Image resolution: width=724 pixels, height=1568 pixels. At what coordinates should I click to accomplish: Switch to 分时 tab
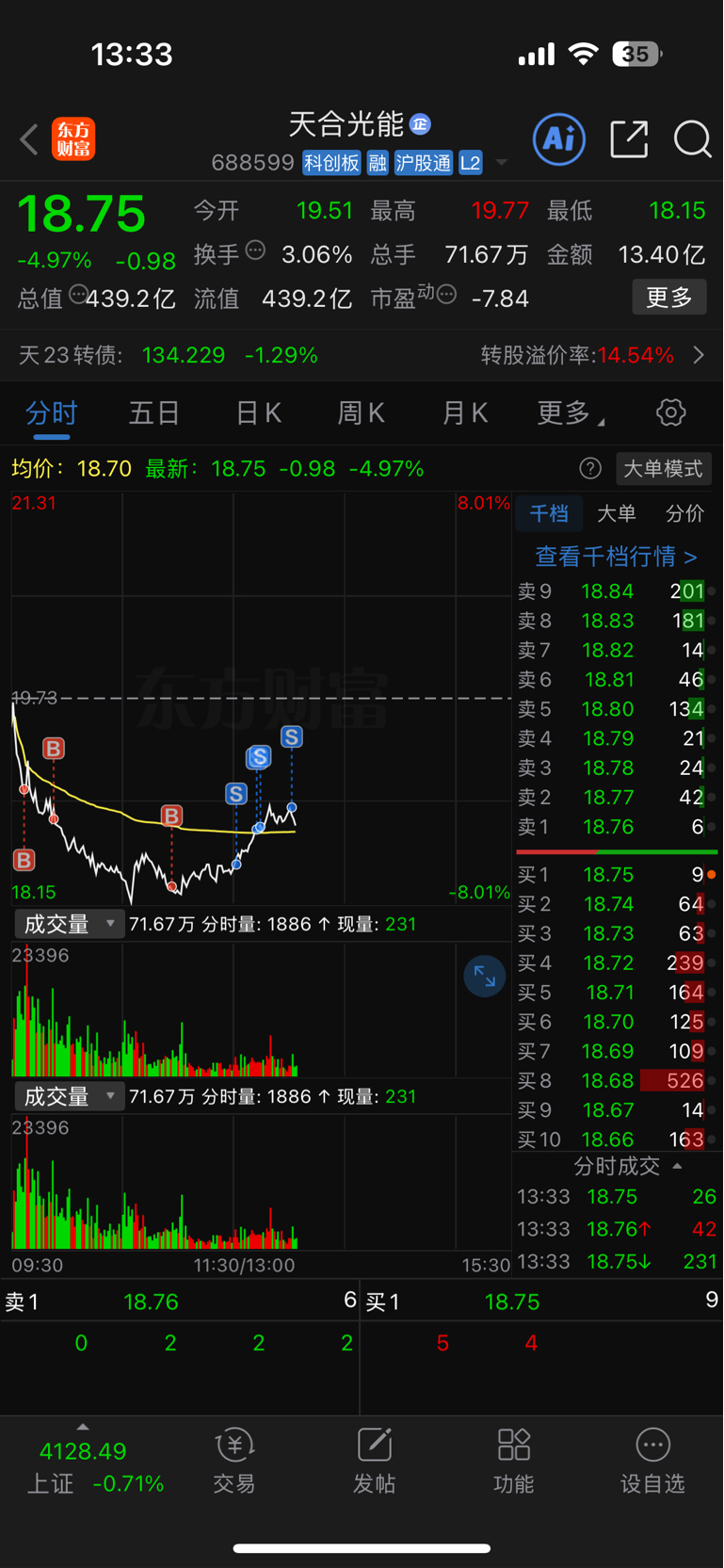click(x=52, y=412)
